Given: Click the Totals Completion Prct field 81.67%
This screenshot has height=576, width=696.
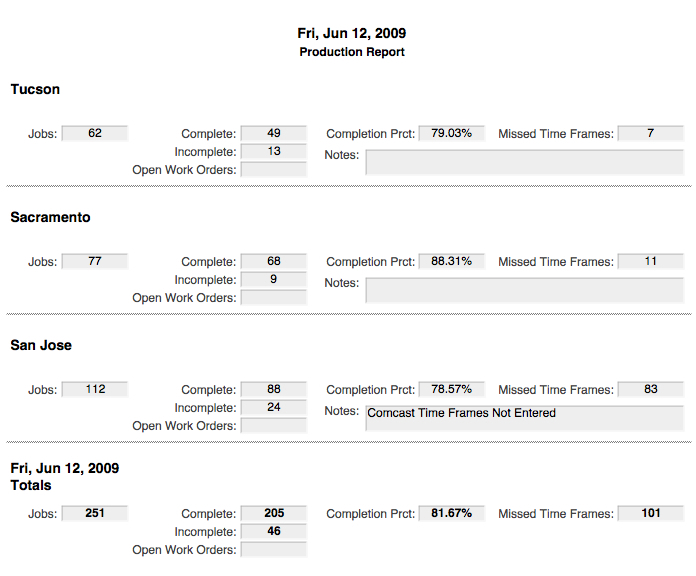Looking at the screenshot, I should pos(452,513).
